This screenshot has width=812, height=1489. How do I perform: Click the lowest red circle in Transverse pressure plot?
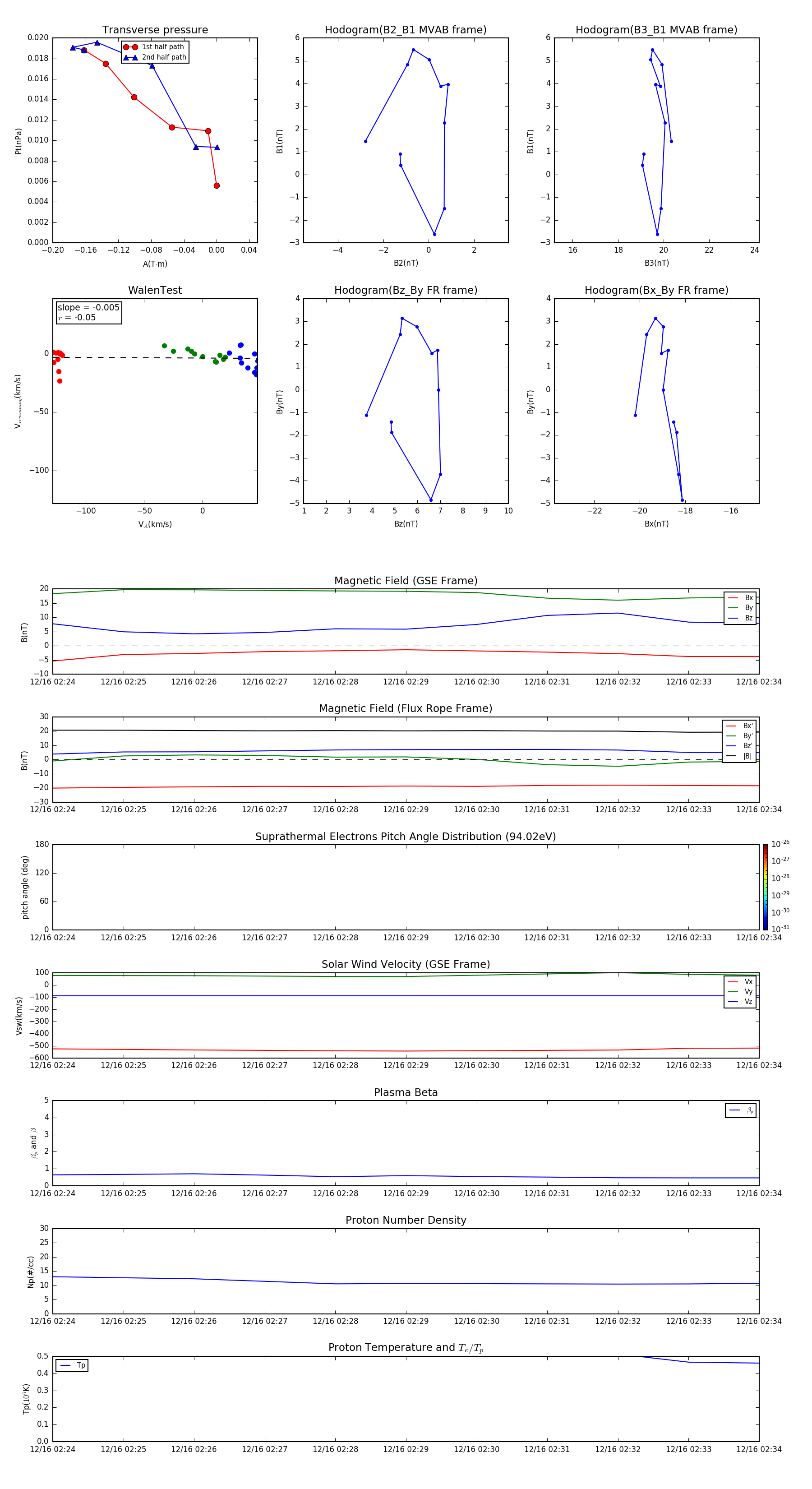[x=217, y=185]
